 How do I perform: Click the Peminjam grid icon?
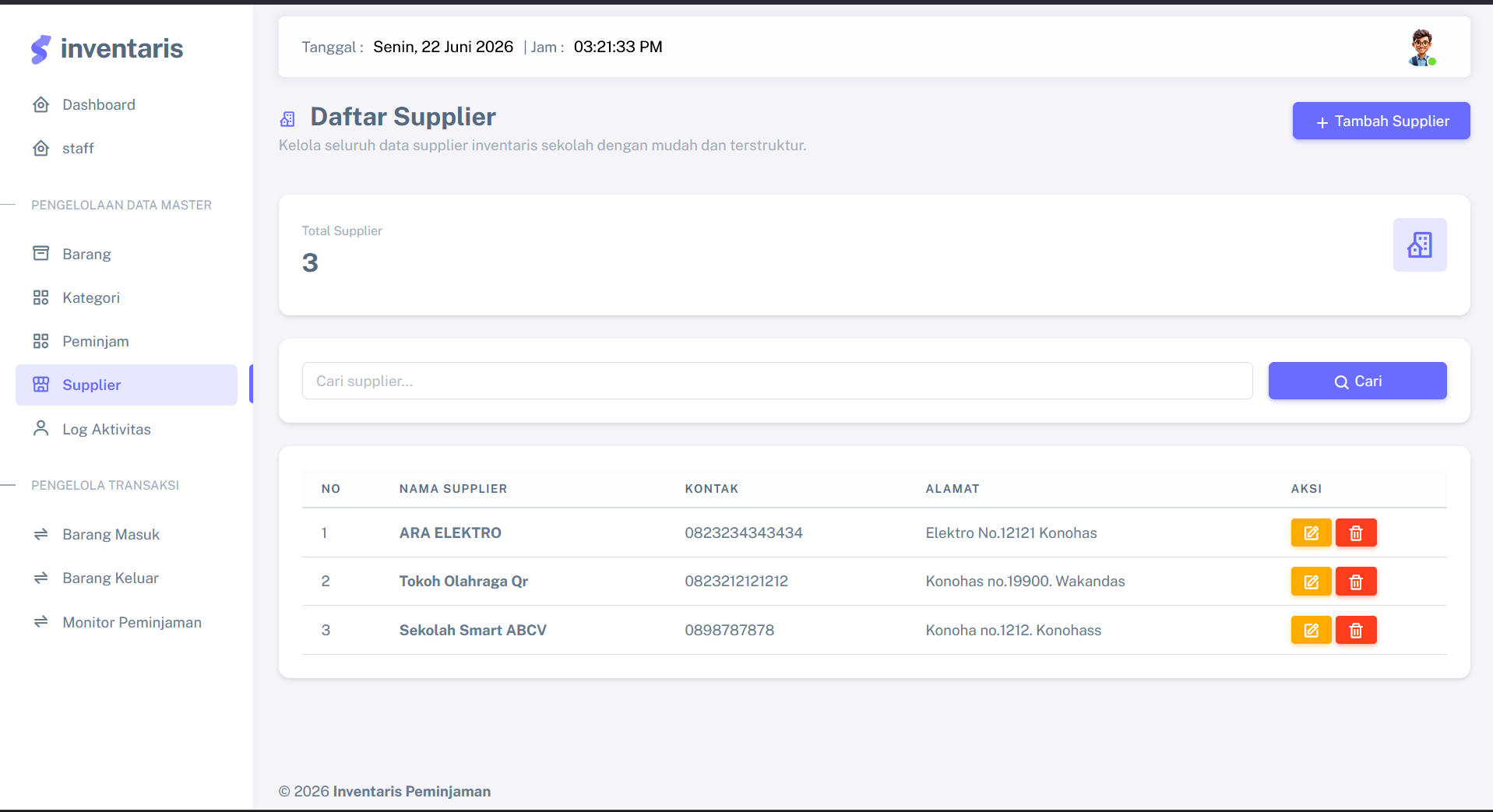pos(41,341)
